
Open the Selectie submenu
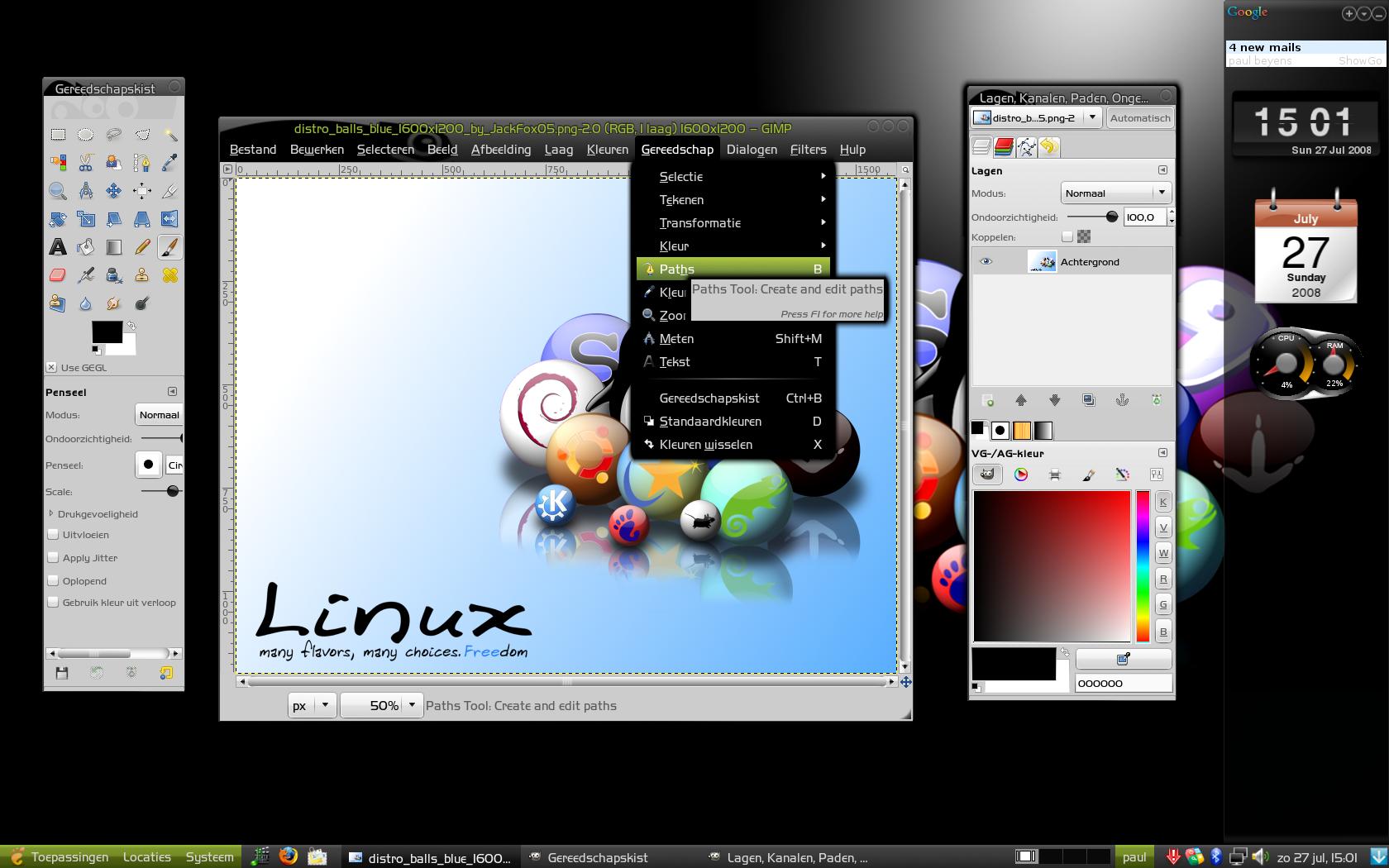point(733,177)
